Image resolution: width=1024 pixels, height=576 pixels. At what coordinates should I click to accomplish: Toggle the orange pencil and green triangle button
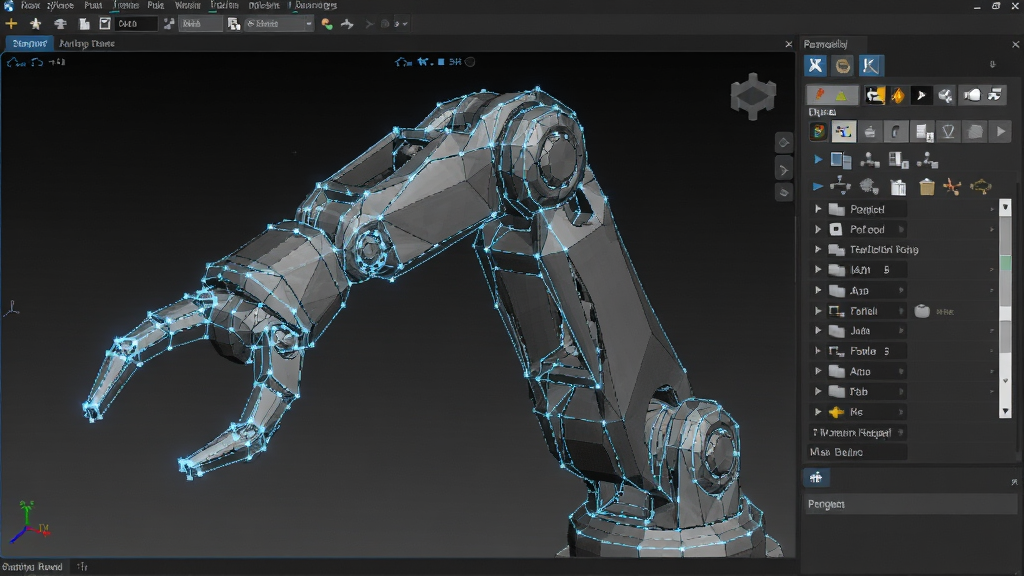click(x=831, y=95)
